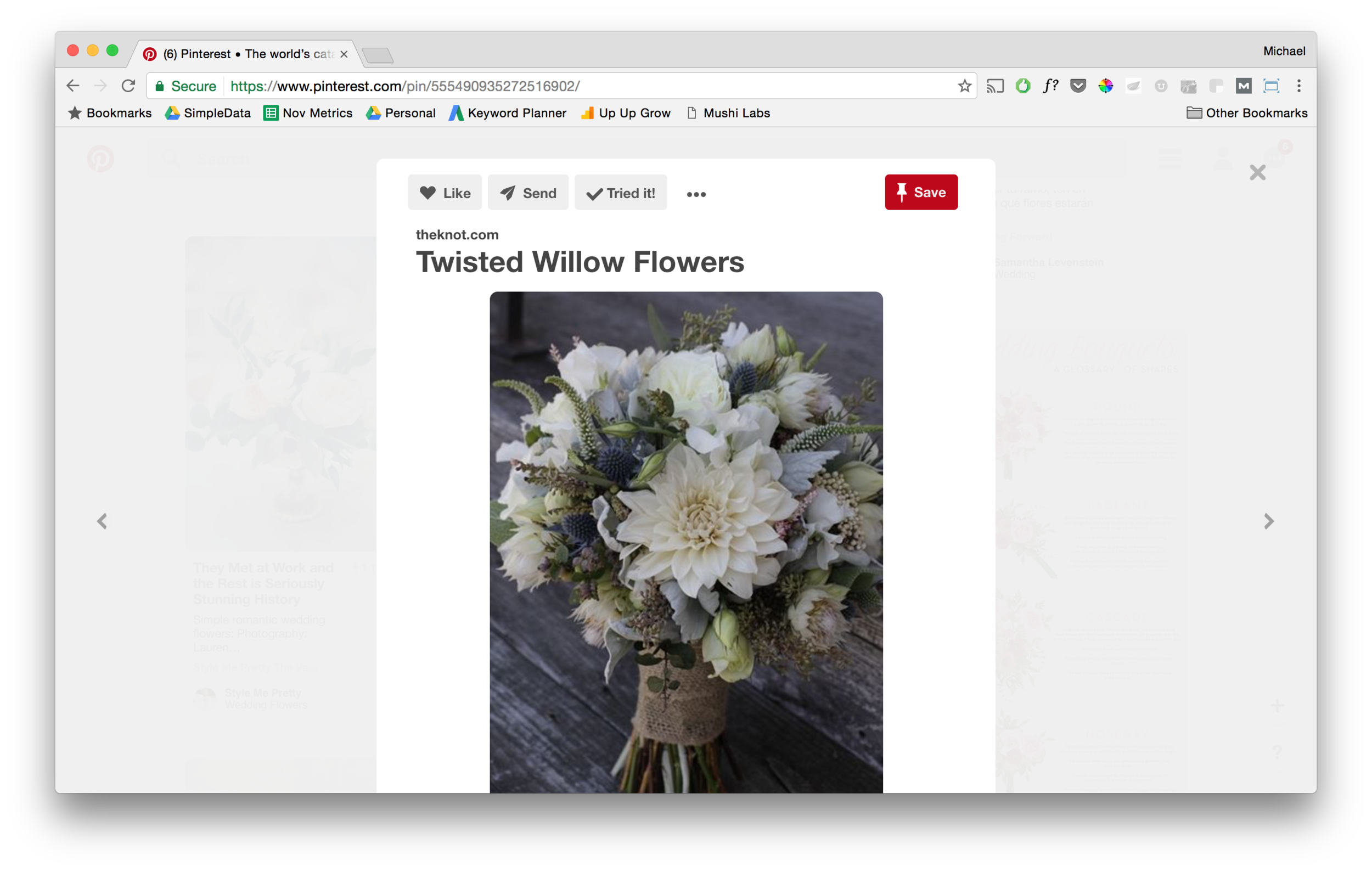Mark the pin as Tried it!
This screenshot has width=1372, height=872.
point(621,193)
